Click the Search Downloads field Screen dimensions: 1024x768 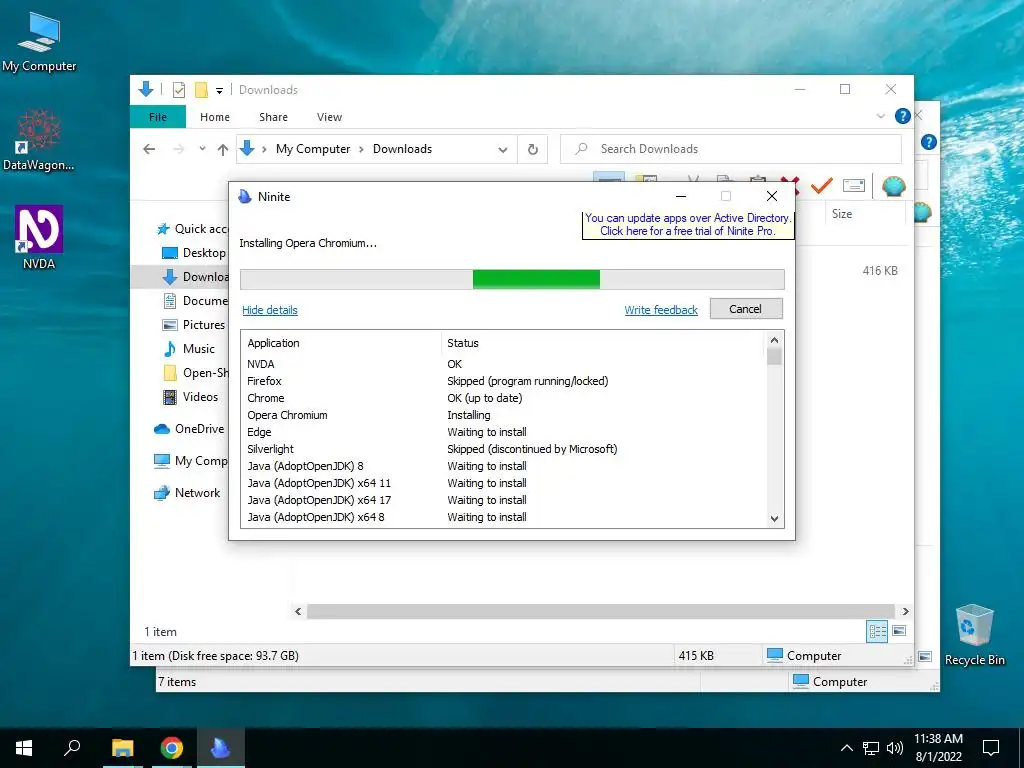coord(731,149)
